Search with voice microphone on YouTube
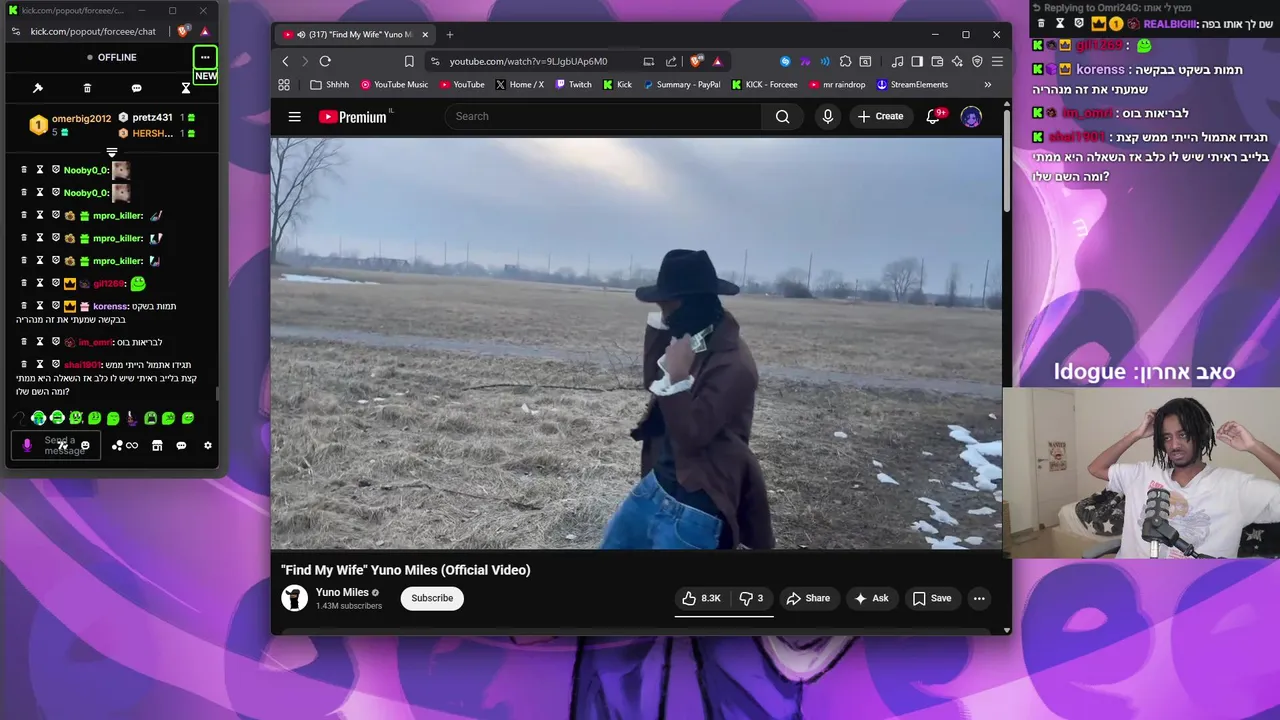 click(x=827, y=116)
